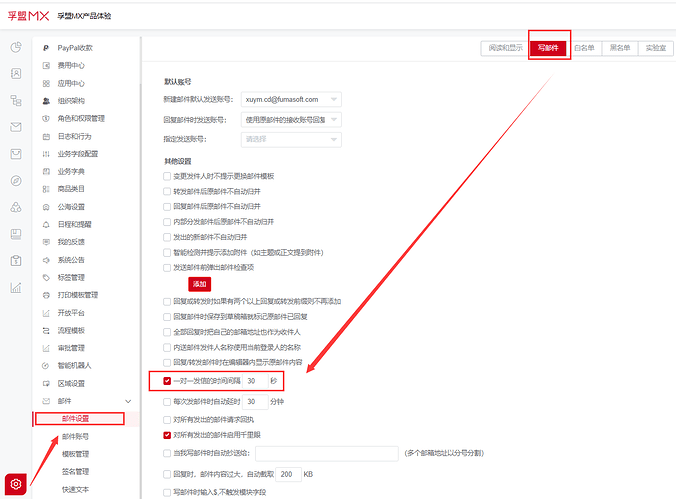
Task: Open the compass icon in left sidebar
Action: (x=16, y=181)
